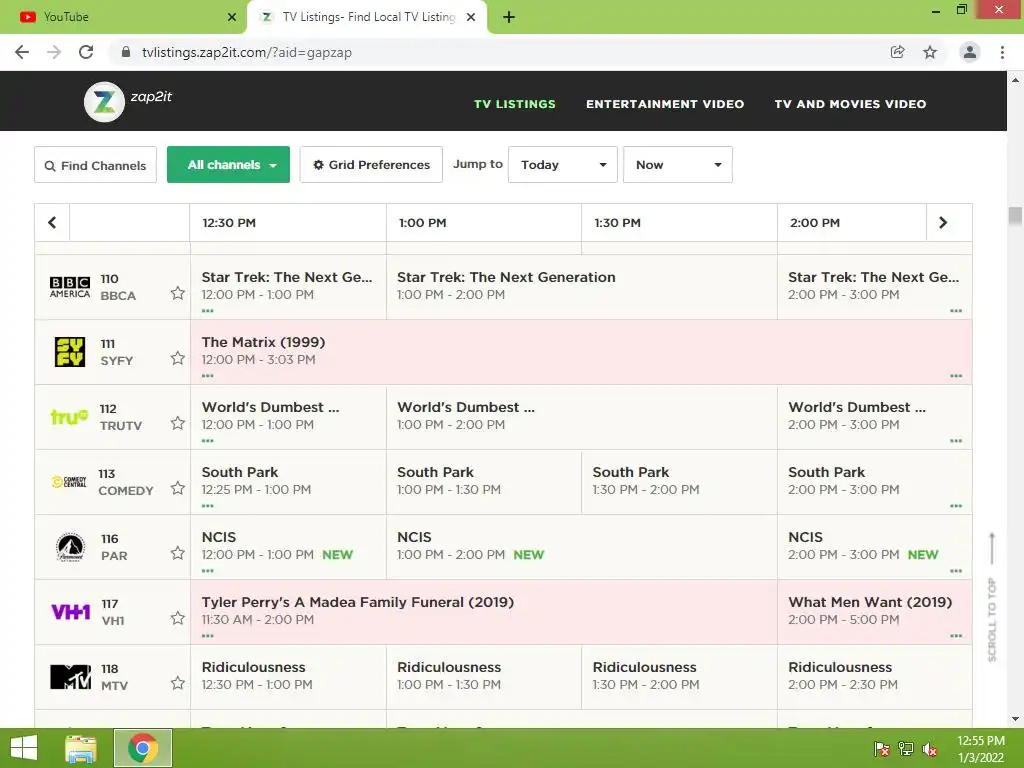Expand details for Star Trek 12:00 PM show
Viewport: 1024px width, 768px height.
208,311
